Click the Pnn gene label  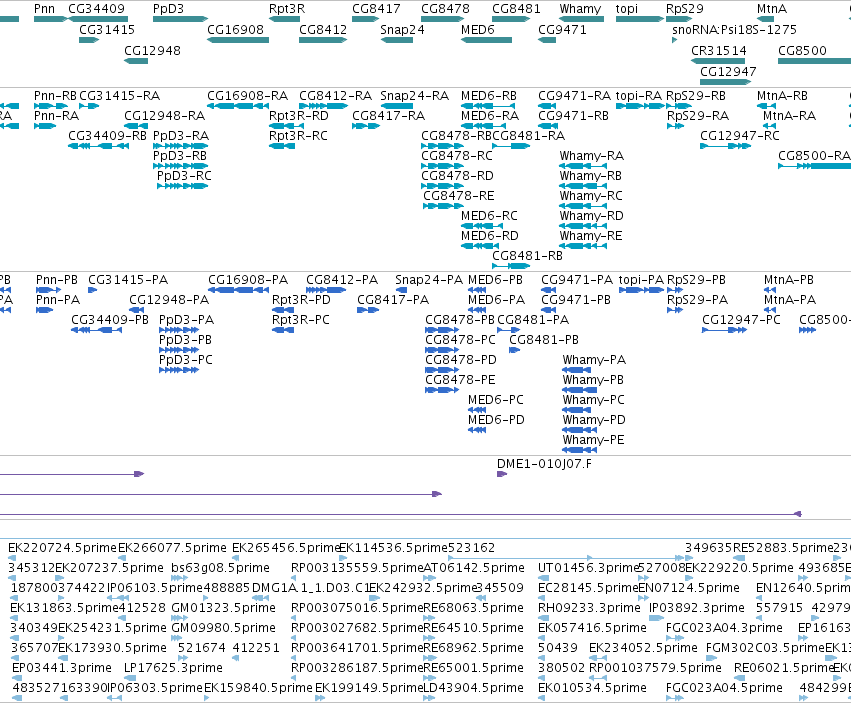tap(45, 9)
